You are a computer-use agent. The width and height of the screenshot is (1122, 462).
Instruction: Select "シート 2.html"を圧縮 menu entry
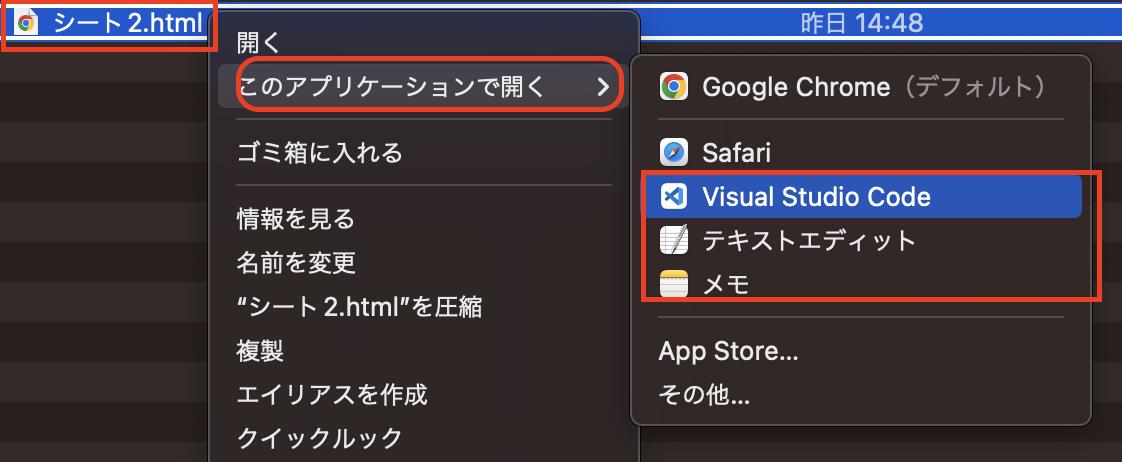pyautogui.click(x=359, y=308)
